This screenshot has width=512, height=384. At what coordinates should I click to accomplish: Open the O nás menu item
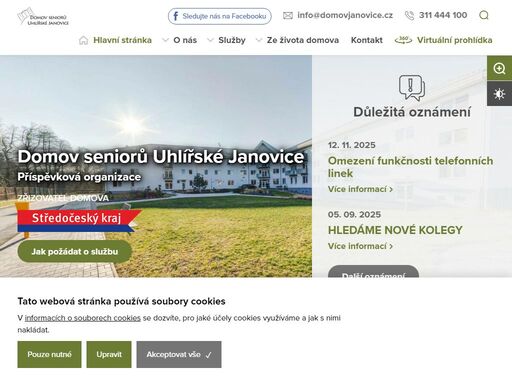185,40
